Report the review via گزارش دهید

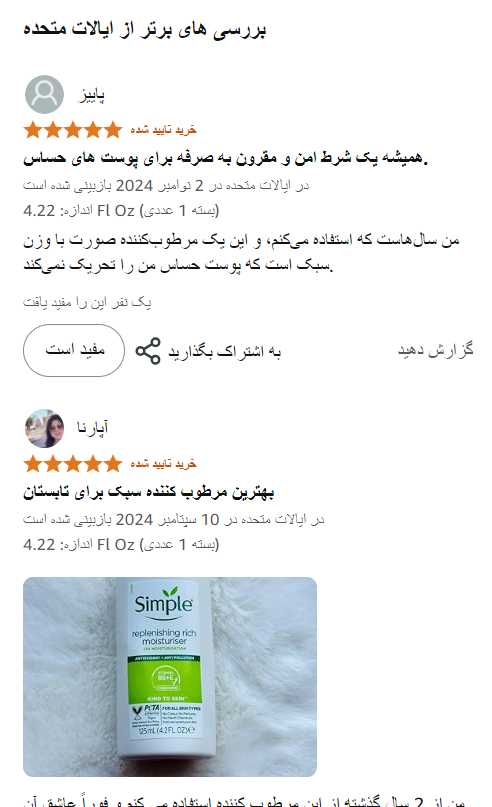click(435, 349)
